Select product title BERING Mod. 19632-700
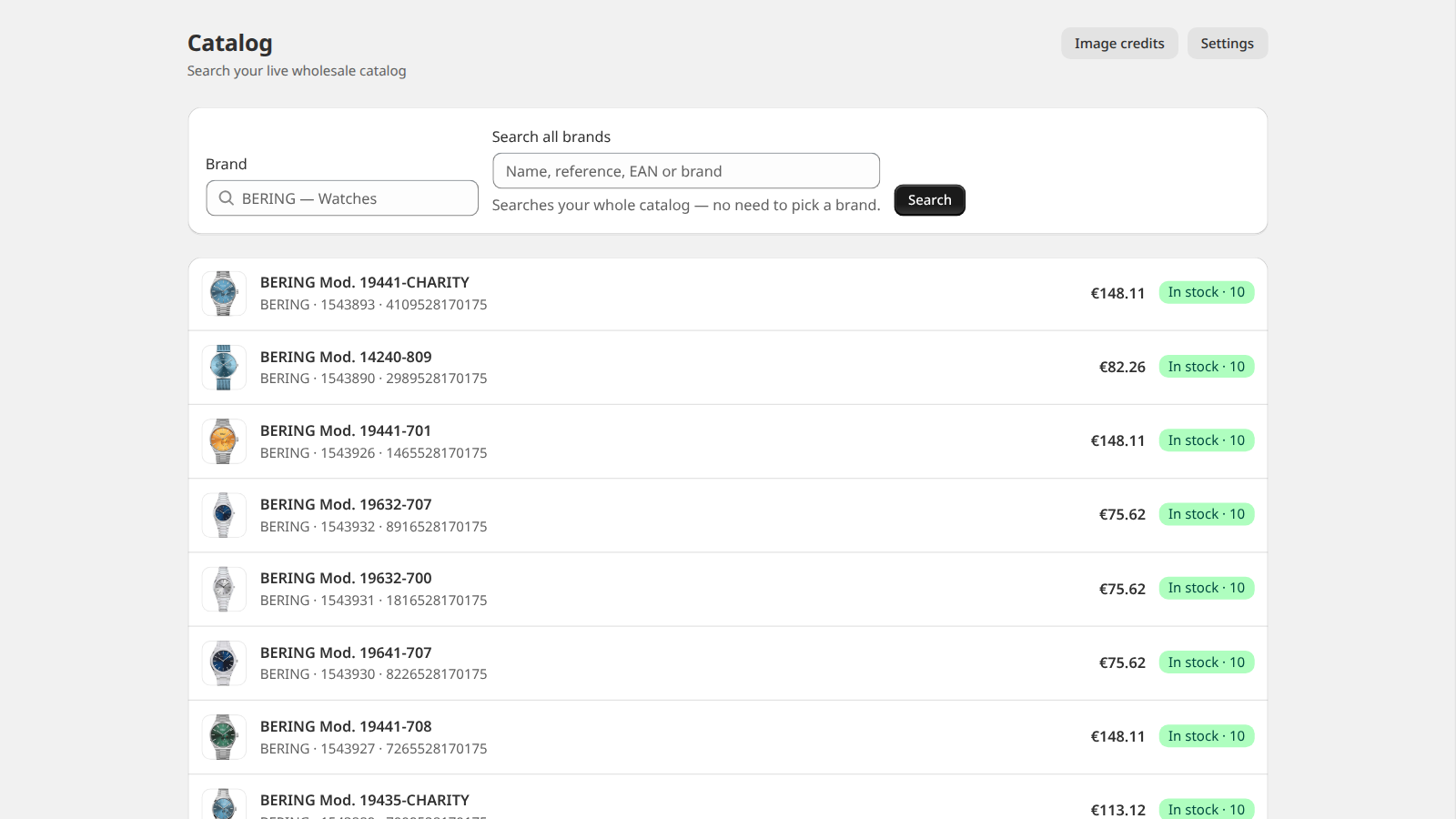 (346, 579)
